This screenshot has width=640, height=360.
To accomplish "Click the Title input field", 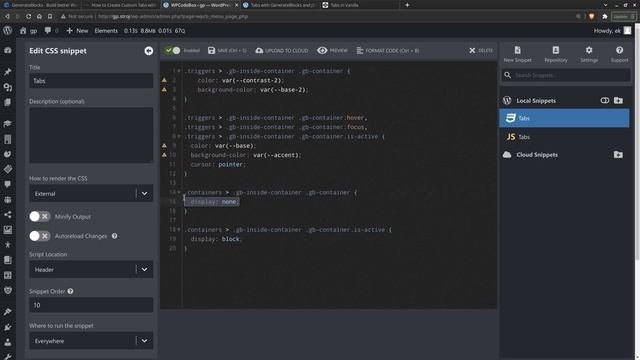I will (x=91, y=81).
